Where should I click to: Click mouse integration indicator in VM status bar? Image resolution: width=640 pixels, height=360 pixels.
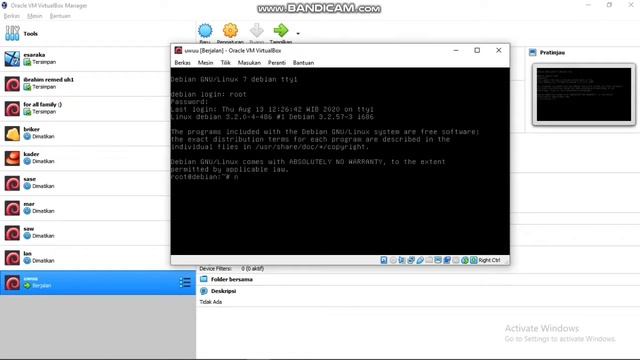tap(465, 260)
